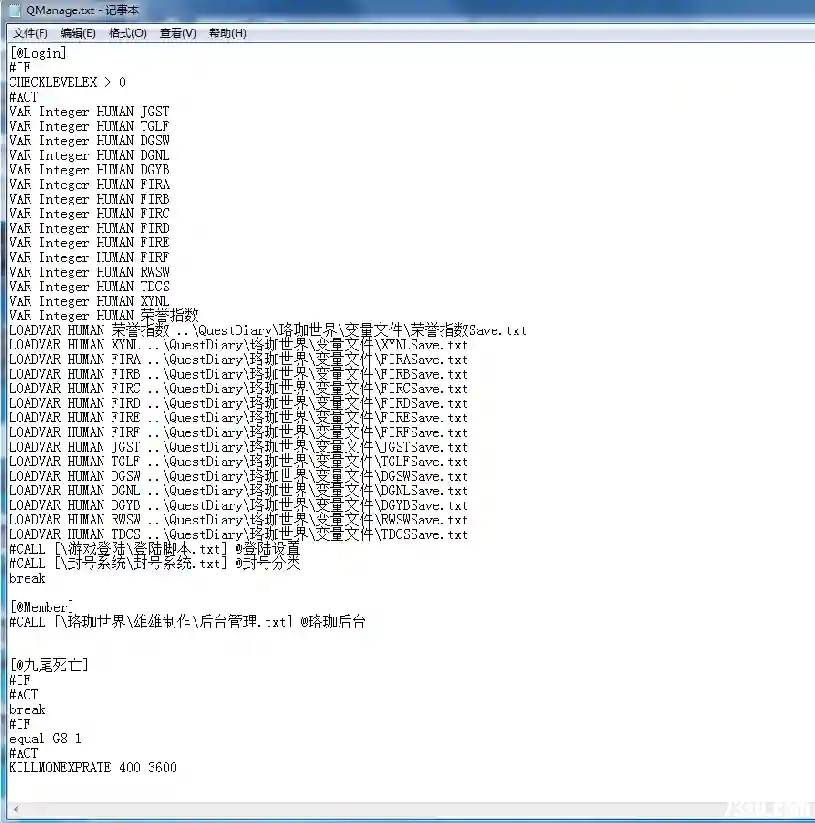This screenshot has height=823, width=815.
Task: Click the #CALL 封号系统.txt line
Action: 155,564
